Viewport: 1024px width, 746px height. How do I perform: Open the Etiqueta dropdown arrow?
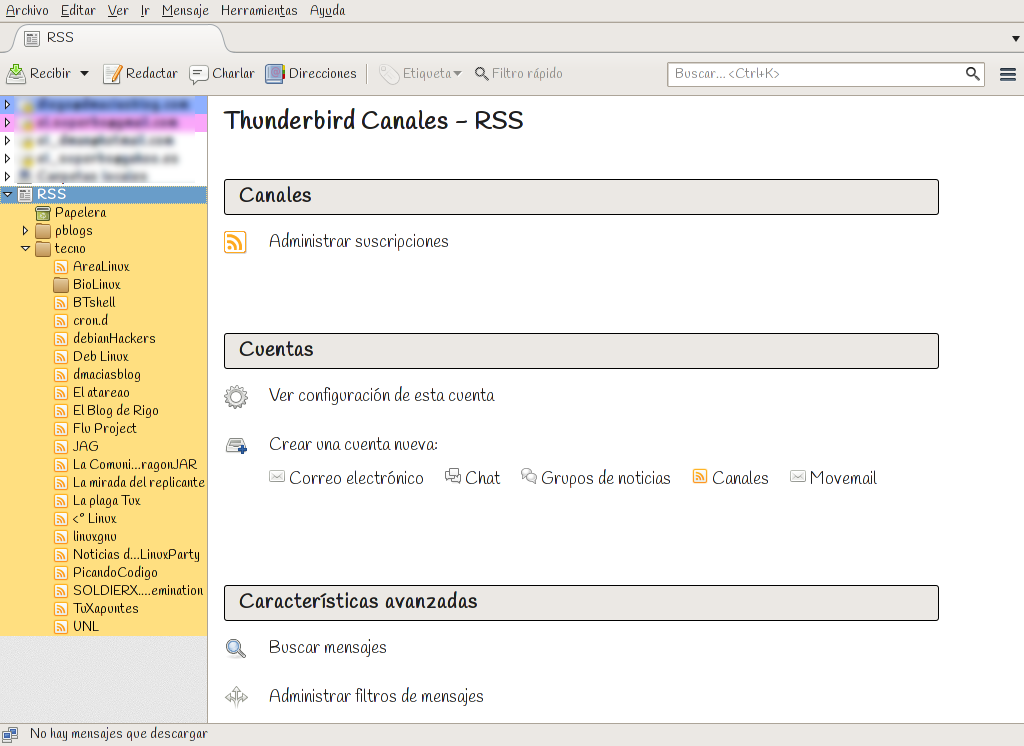tap(457, 74)
